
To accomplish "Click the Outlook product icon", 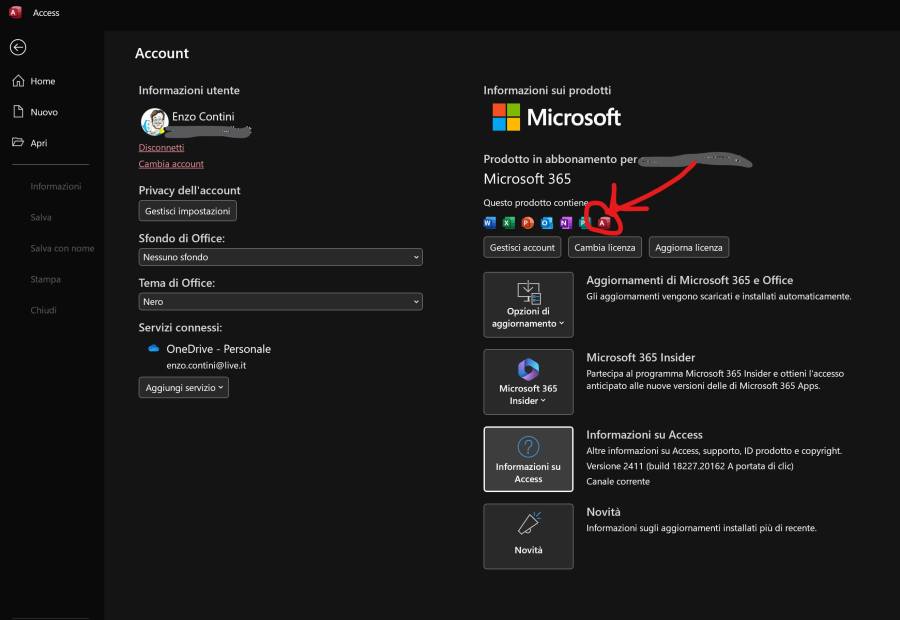I will click(x=546, y=222).
